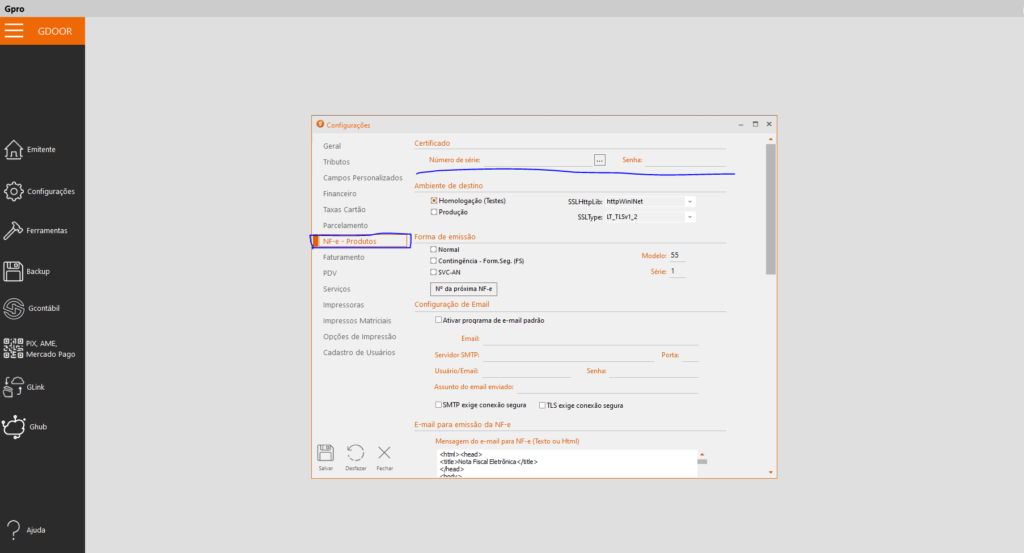Click the settings dialog vertical scrollbar
The image size is (1024, 553).
[x=770, y=208]
